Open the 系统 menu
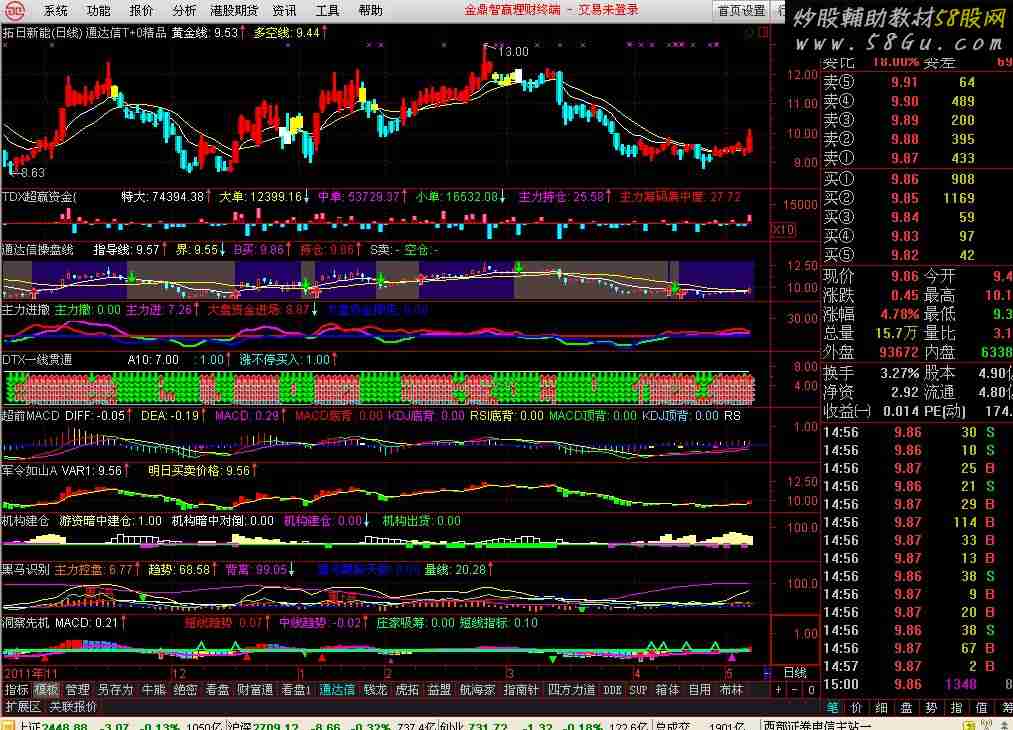The height and width of the screenshot is (730, 1013). coord(56,10)
